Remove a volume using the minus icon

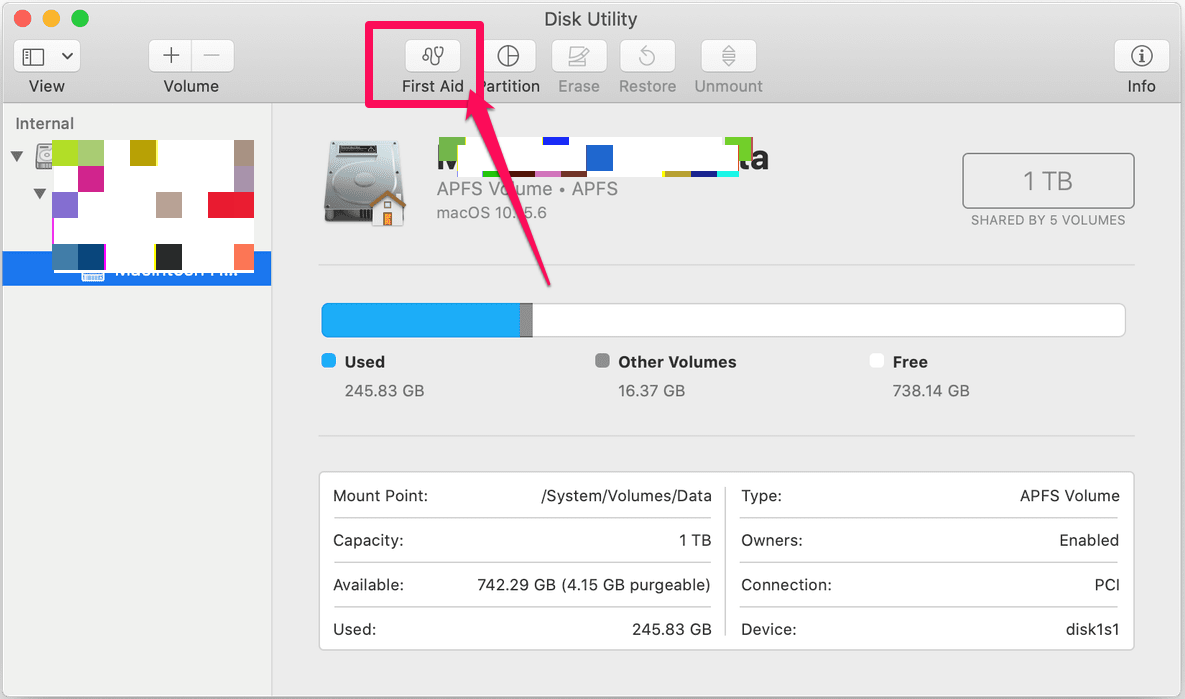click(211, 55)
